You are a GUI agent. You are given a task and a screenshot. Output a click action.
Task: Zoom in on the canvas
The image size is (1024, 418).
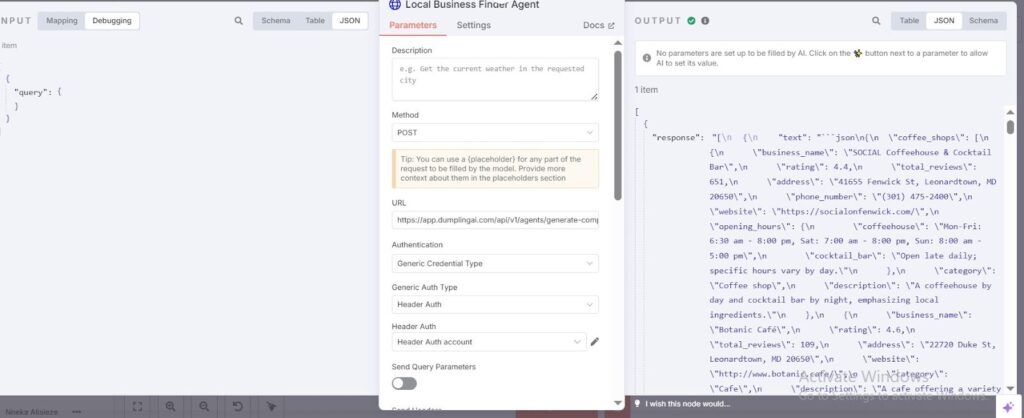(x=170, y=406)
